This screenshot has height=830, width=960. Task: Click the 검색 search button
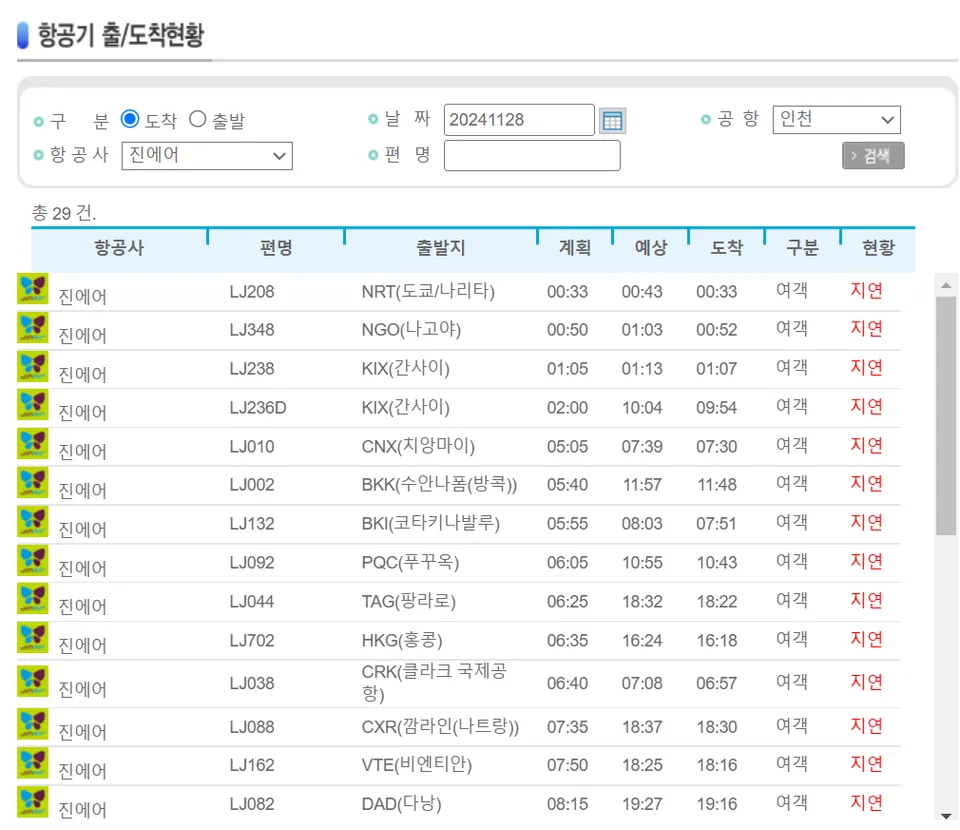pyautogui.click(x=873, y=156)
